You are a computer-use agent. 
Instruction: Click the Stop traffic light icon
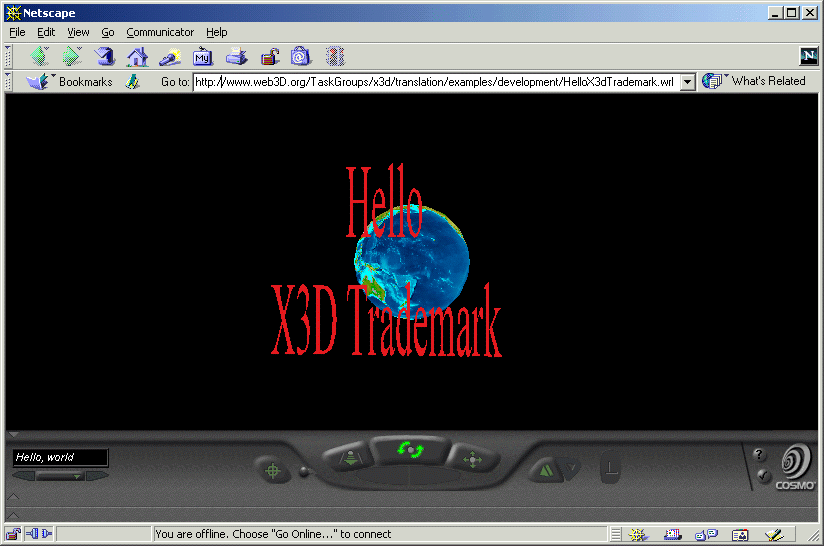pyautogui.click(x=335, y=57)
